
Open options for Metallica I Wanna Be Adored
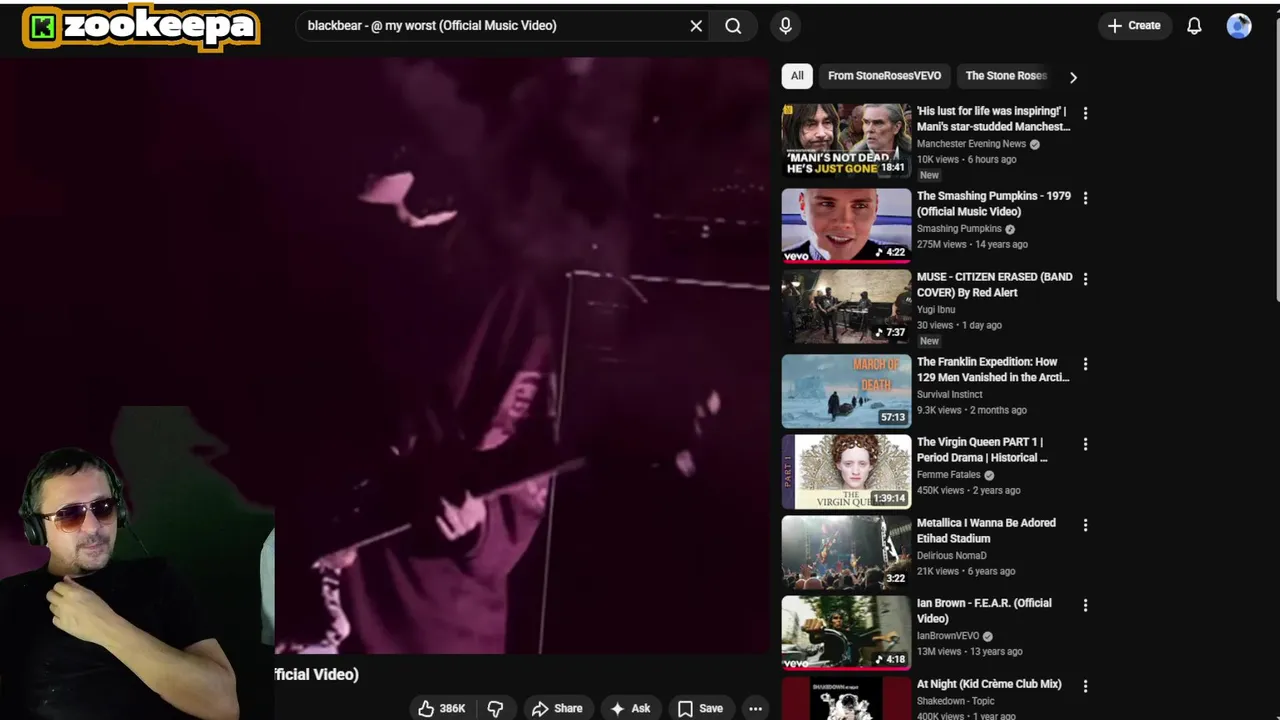(1085, 525)
